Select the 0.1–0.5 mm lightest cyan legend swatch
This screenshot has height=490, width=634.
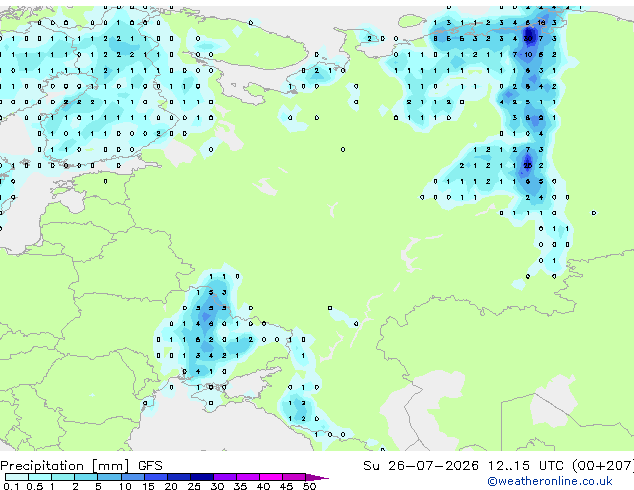17,477
